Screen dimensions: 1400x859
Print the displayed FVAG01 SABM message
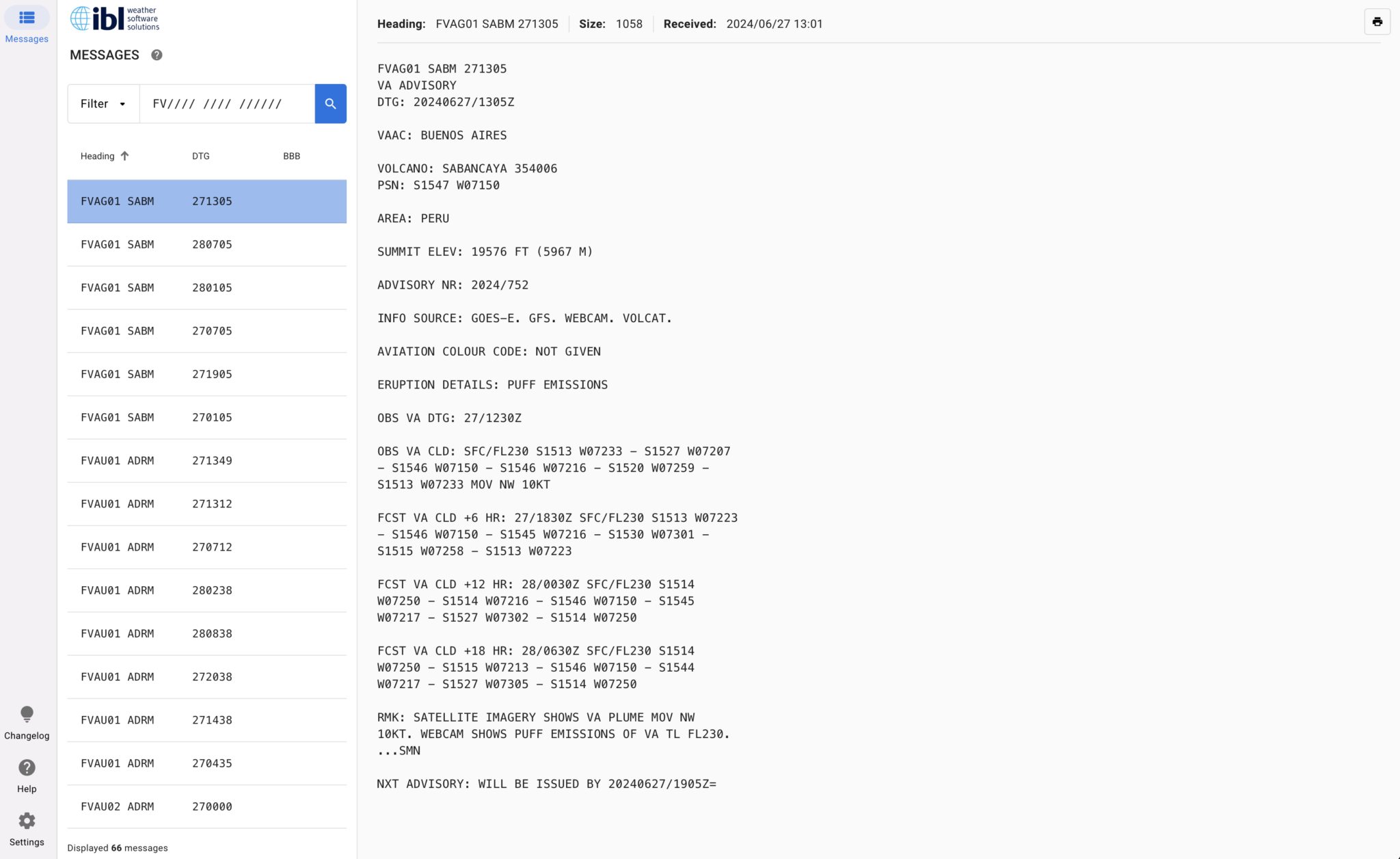pyautogui.click(x=1377, y=21)
